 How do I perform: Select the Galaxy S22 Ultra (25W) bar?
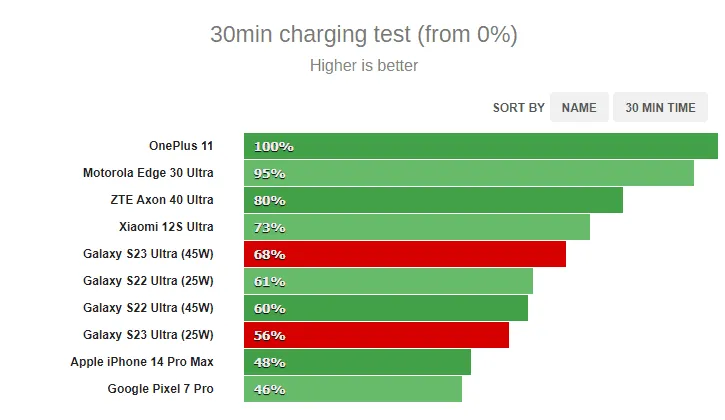(388, 281)
